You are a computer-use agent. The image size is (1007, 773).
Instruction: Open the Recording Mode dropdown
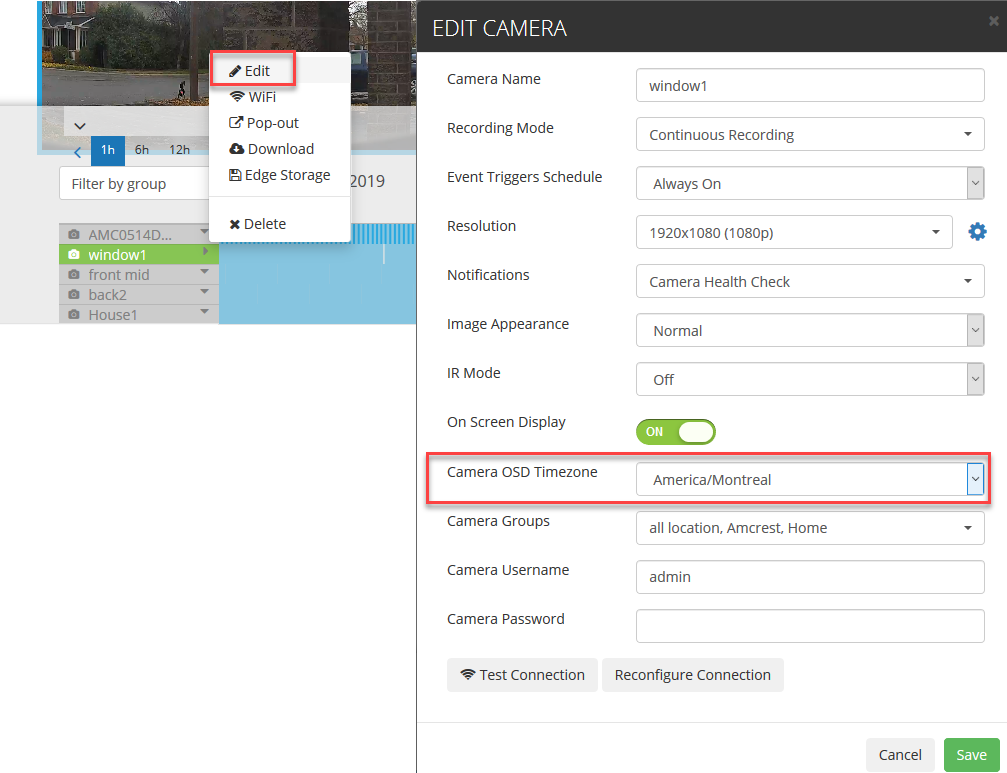point(810,134)
